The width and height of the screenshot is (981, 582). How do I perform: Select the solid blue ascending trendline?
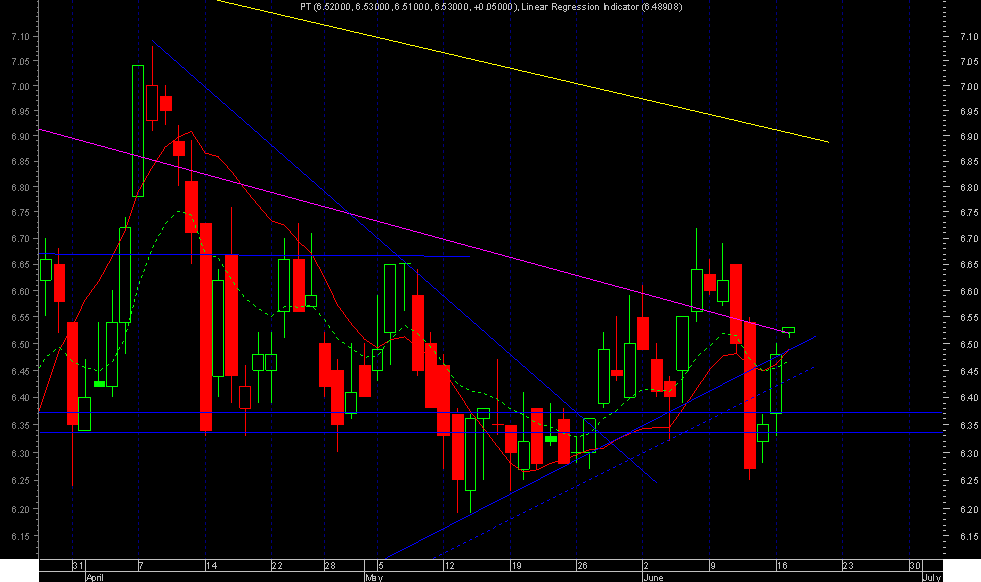tap(601, 447)
